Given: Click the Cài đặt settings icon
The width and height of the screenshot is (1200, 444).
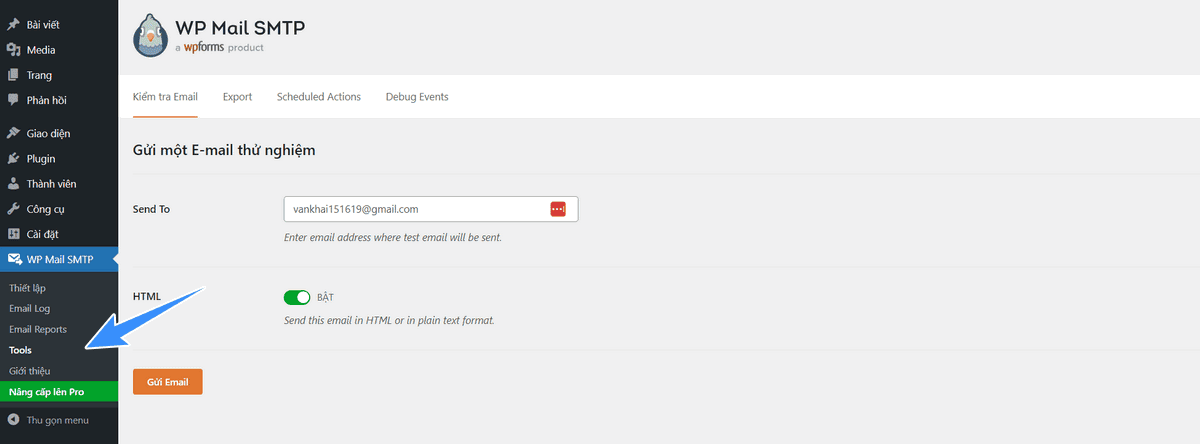Looking at the screenshot, I should [x=13, y=234].
